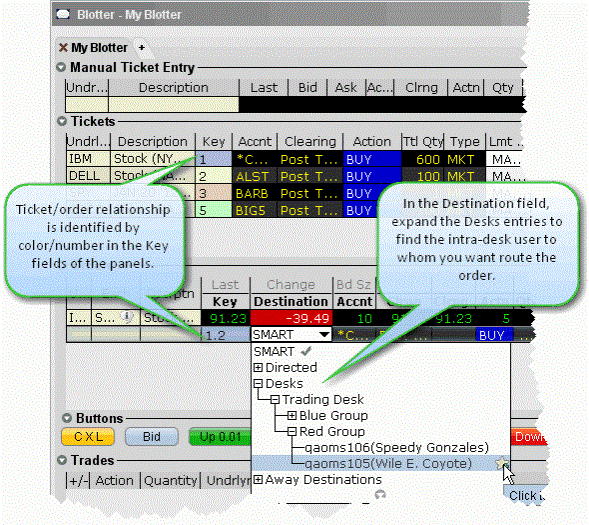
Task: Click the Up 0.01 button
Action: coord(220,437)
